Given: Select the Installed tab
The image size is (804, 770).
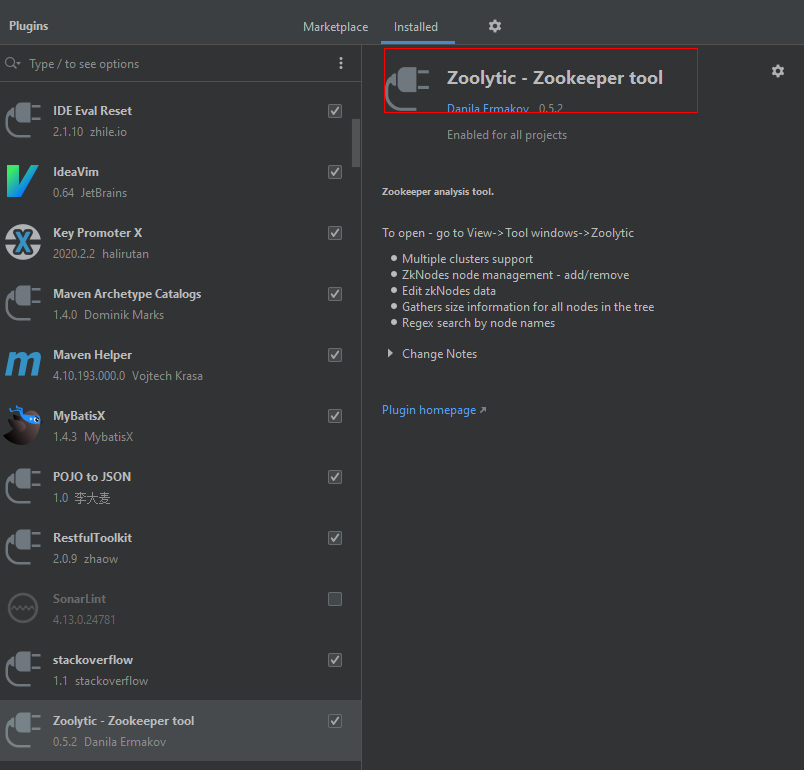Looking at the screenshot, I should [x=416, y=27].
